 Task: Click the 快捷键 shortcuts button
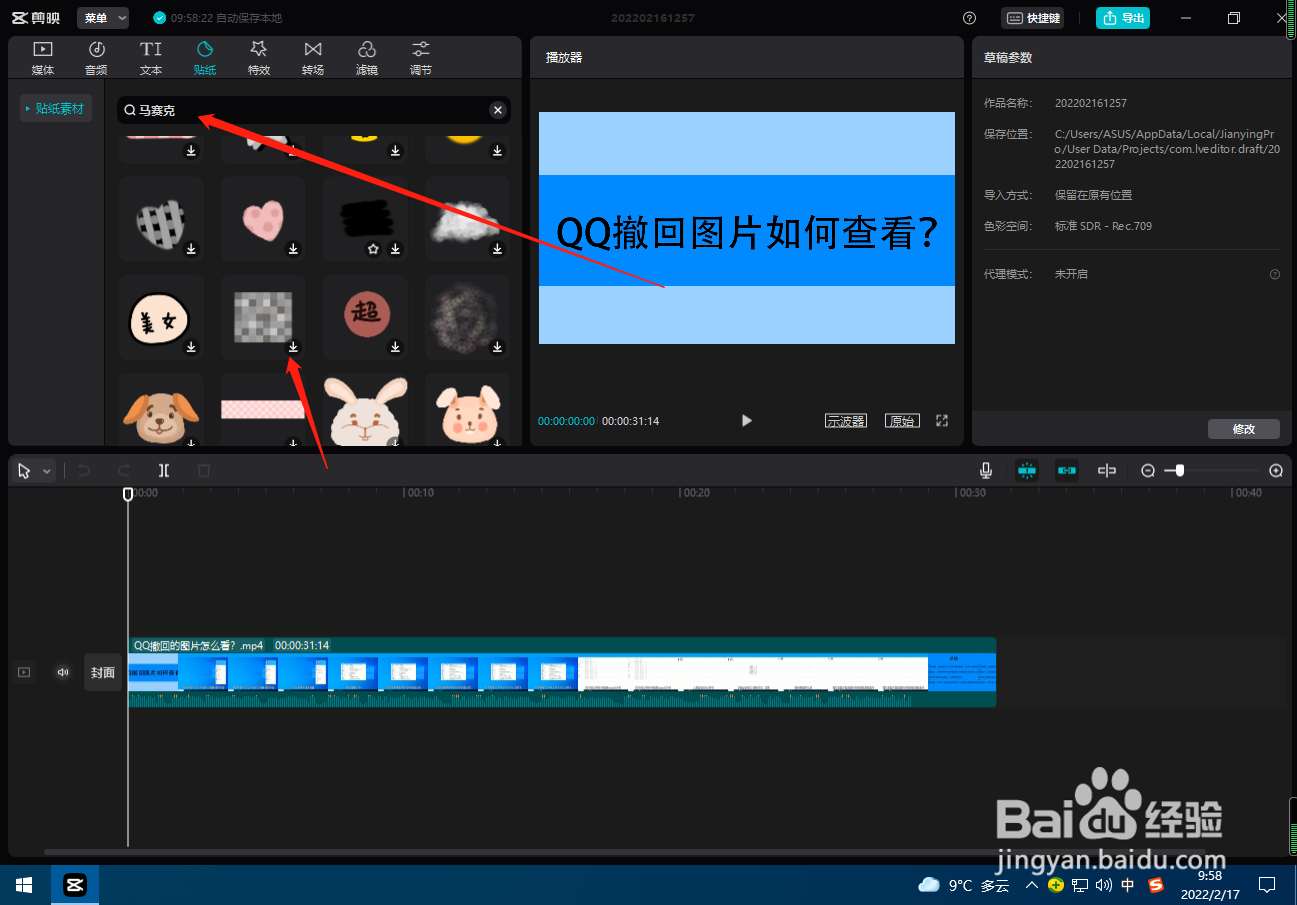pyautogui.click(x=1032, y=18)
